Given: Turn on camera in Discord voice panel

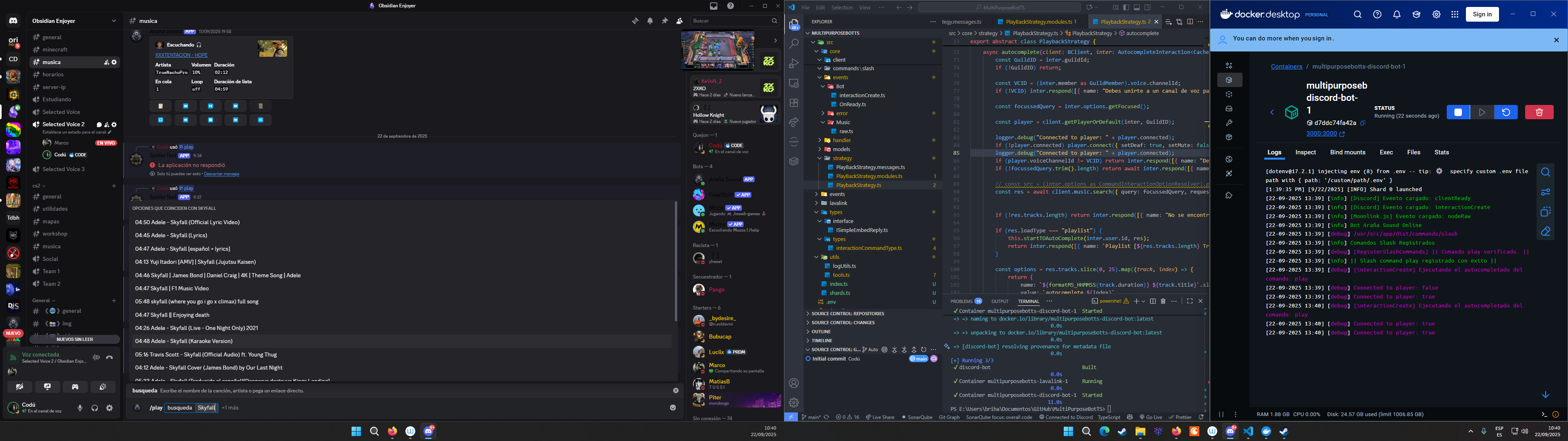Looking at the screenshot, I should pos(20,387).
